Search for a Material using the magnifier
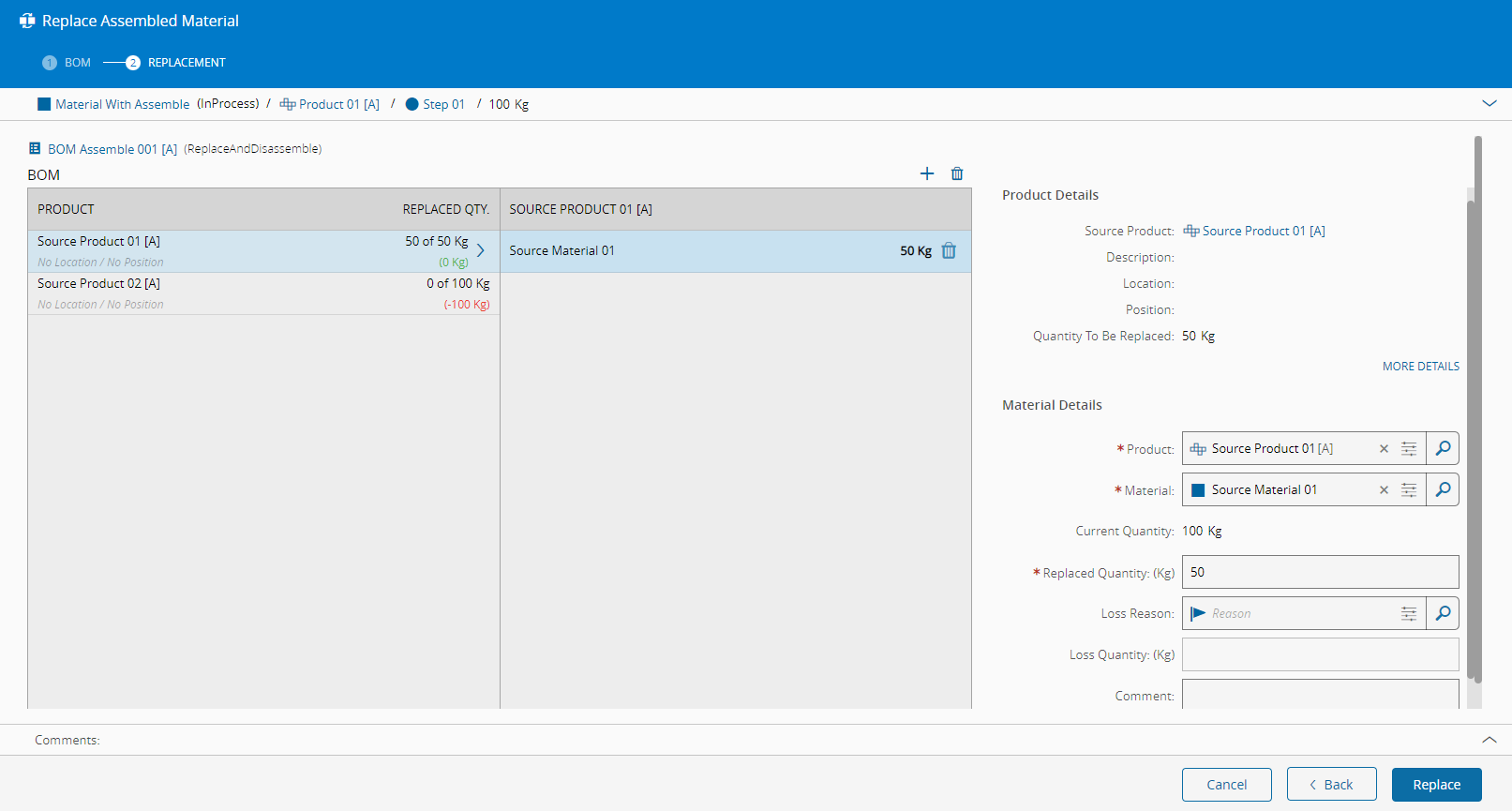The width and height of the screenshot is (1512, 811). pyautogui.click(x=1443, y=489)
